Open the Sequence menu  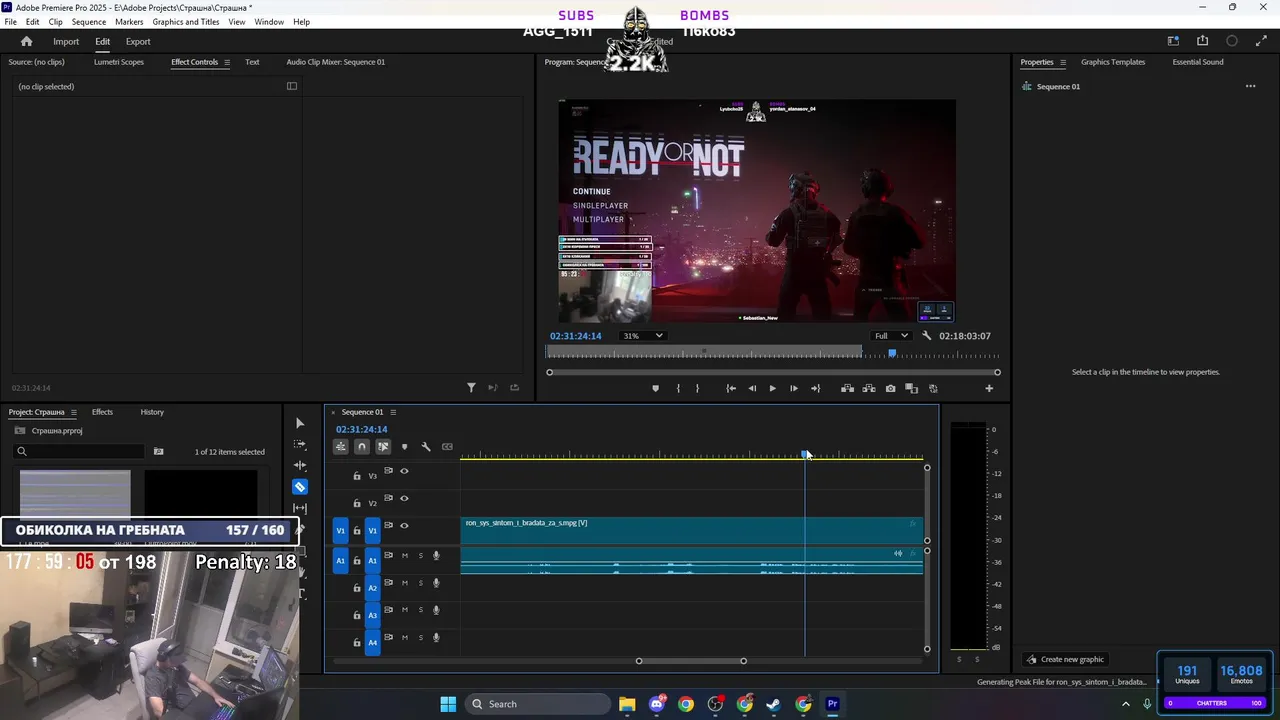(89, 22)
